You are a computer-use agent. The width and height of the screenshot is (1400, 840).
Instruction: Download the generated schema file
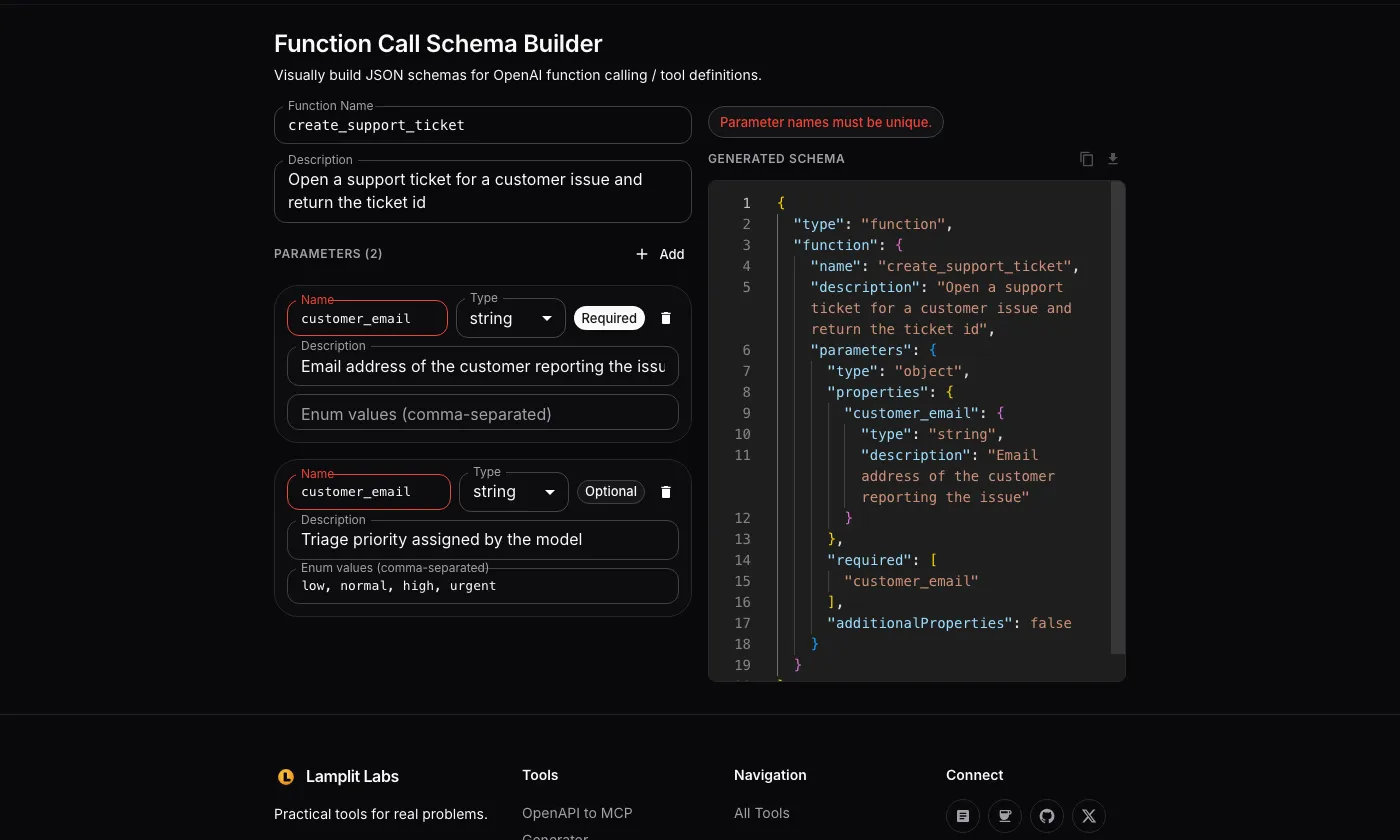coord(1113,159)
